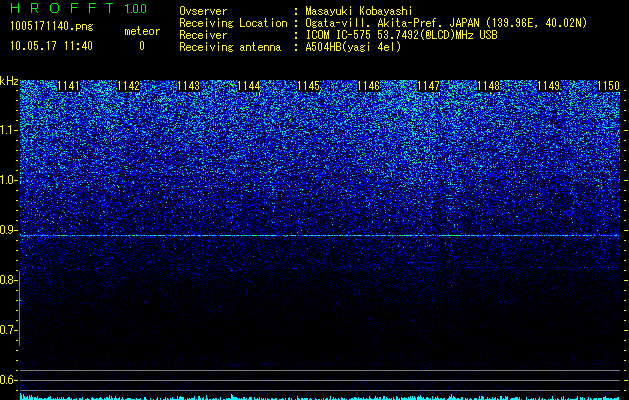This screenshot has height=400, width=629.
Task: Click time marker 1148
Action: click(489, 86)
